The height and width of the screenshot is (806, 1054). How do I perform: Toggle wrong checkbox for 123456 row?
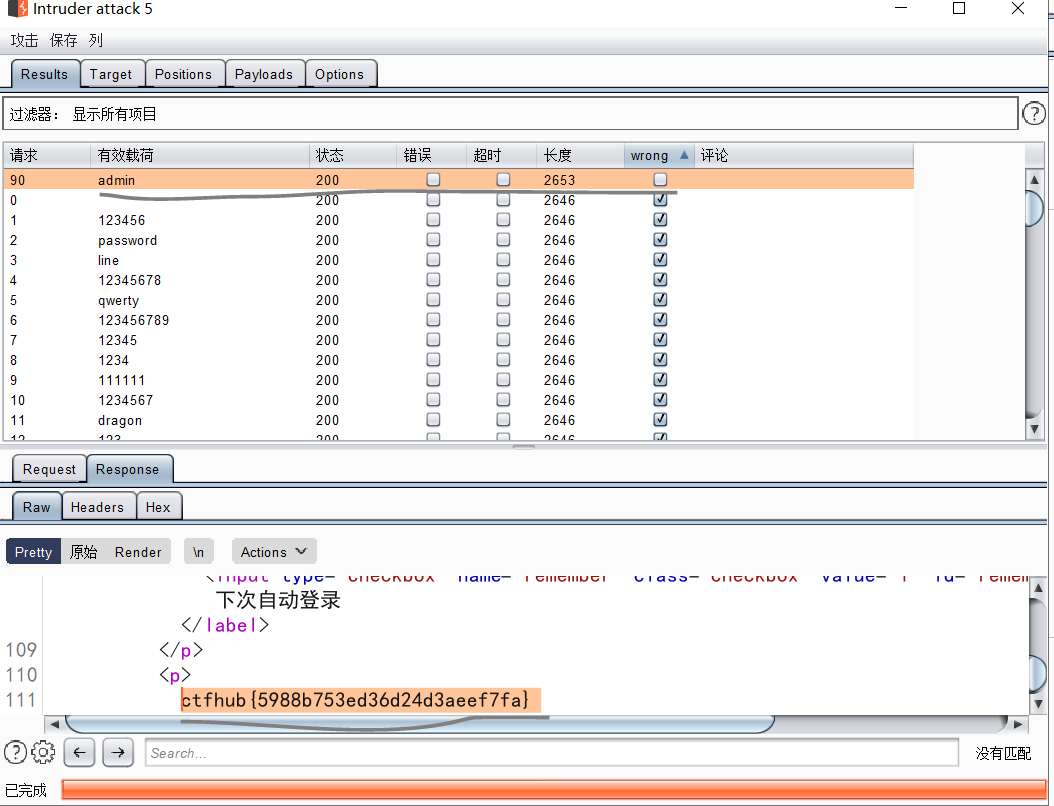pyautogui.click(x=660, y=220)
